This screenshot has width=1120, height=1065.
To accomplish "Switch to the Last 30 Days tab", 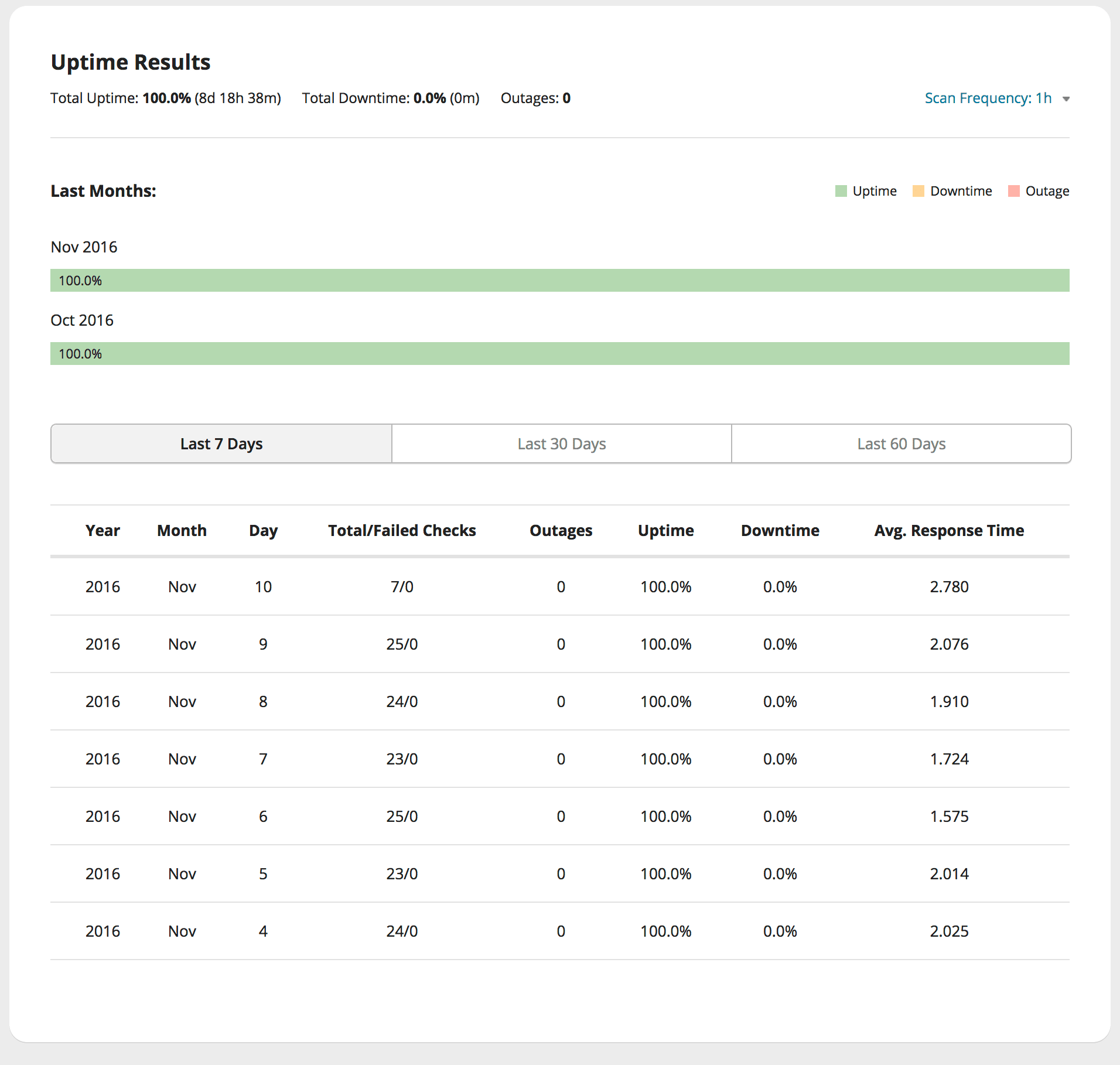I will [x=562, y=443].
